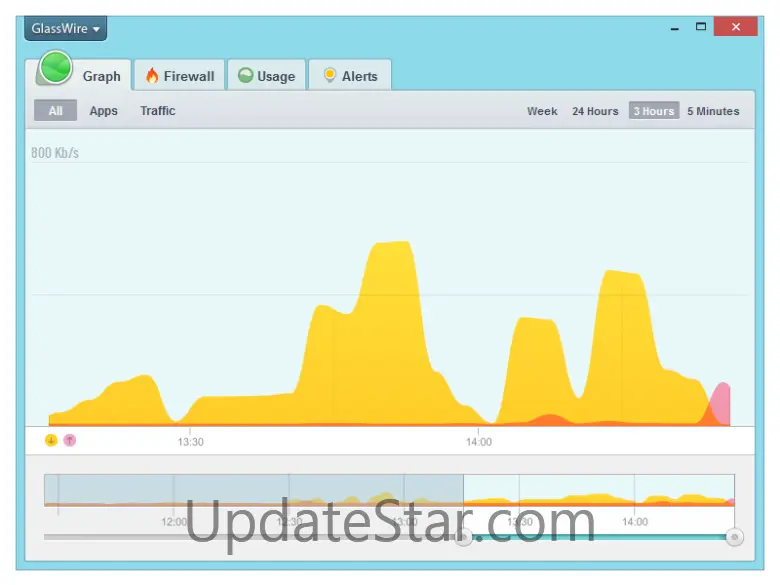Set time range to Week
The height and width of the screenshot is (585, 780).
[x=542, y=111]
